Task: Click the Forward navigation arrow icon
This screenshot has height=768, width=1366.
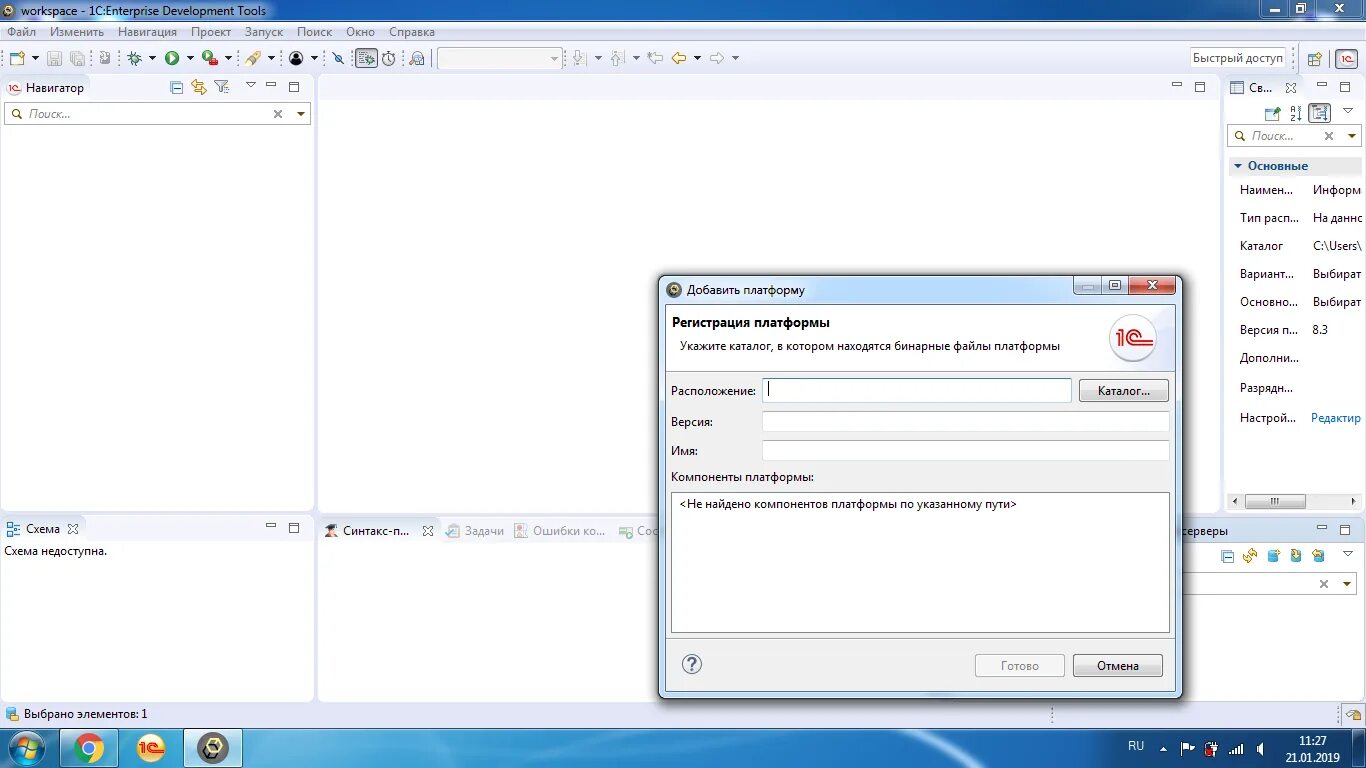Action: (x=717, y=58)
